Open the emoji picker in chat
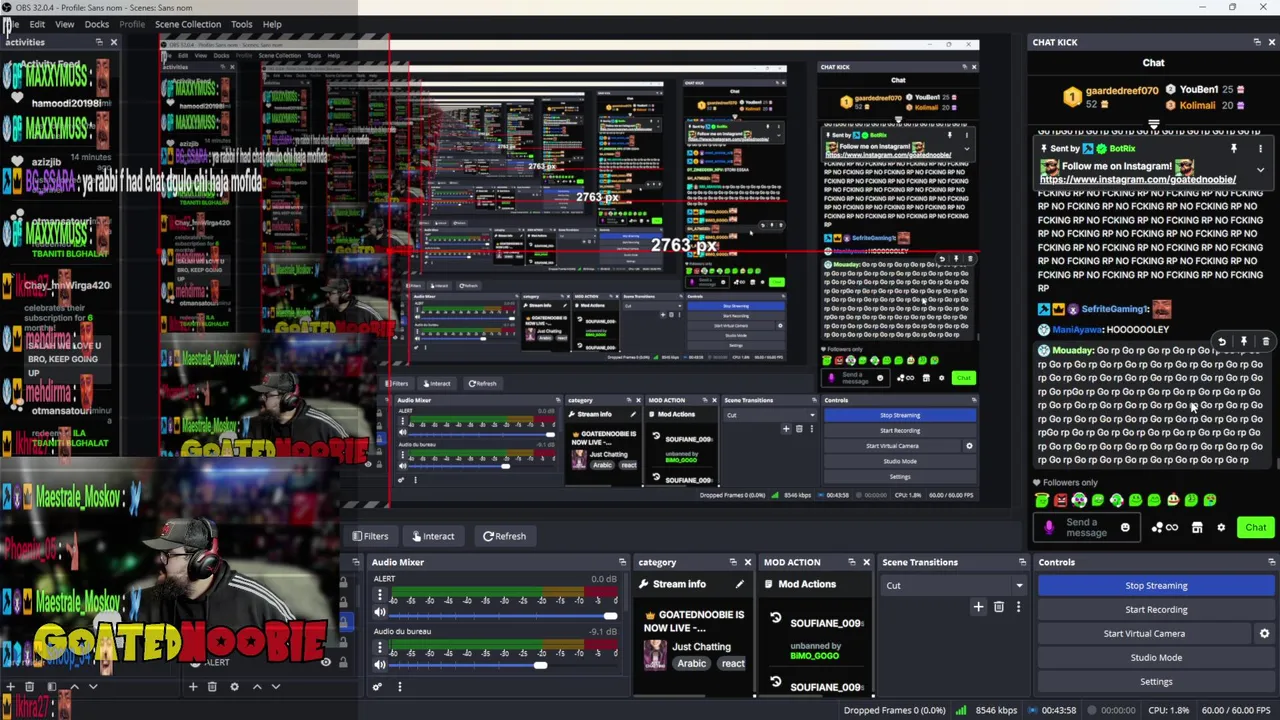 [1125, 528]
